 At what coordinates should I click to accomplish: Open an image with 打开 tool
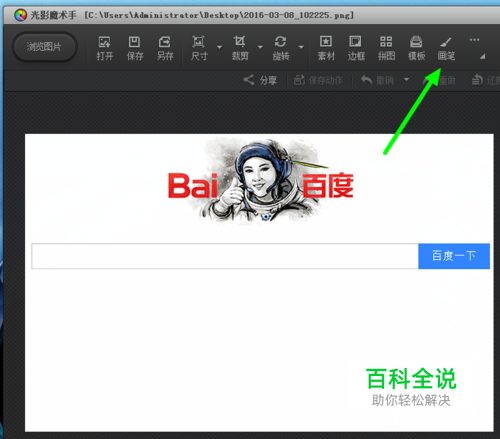click(105, 48)
